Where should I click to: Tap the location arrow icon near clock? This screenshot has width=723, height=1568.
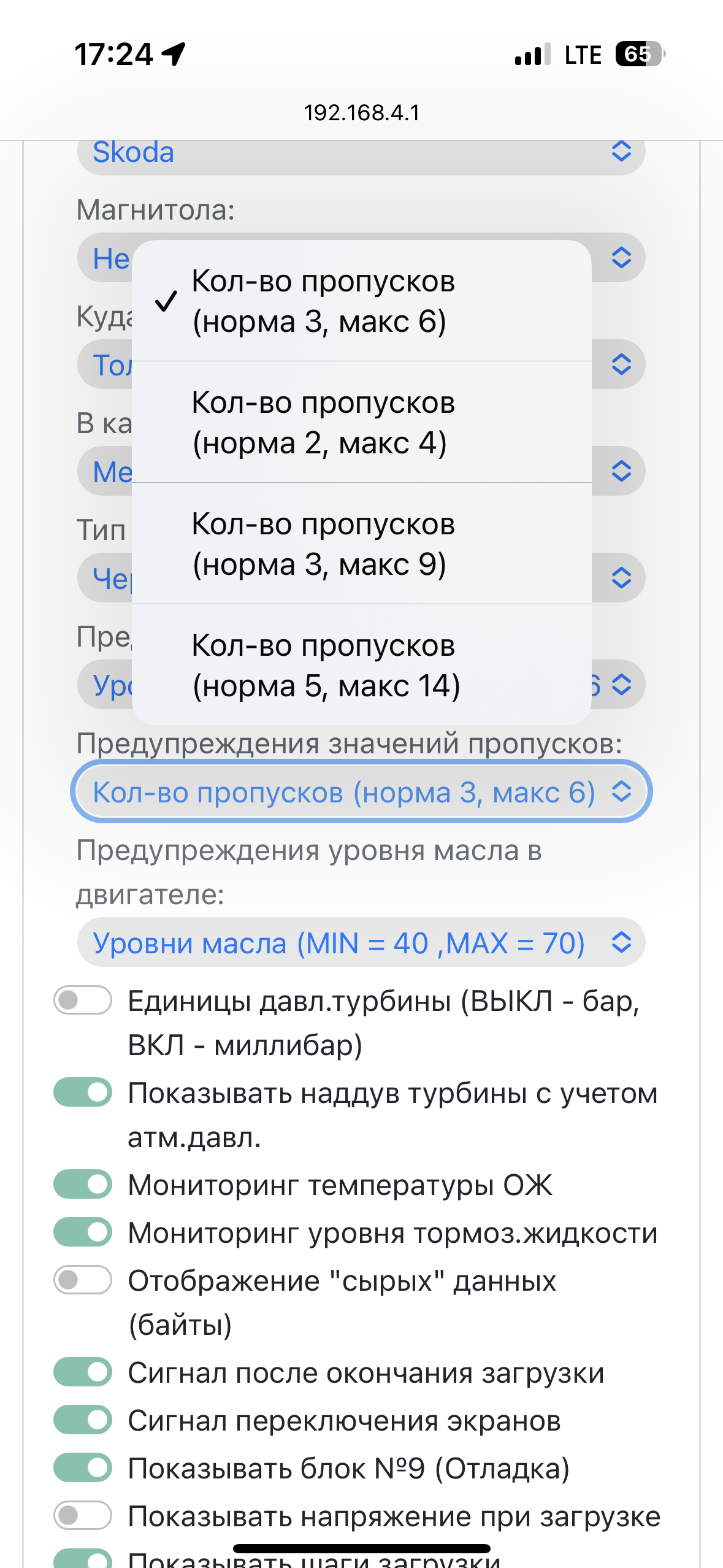(x=174, y=54)
